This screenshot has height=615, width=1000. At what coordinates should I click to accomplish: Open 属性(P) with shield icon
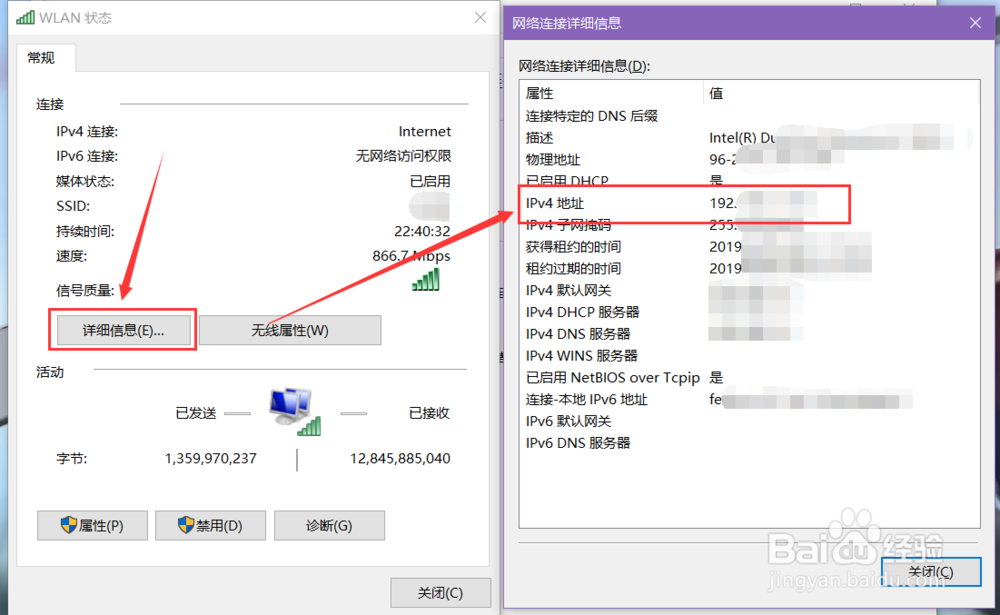click(x=92, y=526)
